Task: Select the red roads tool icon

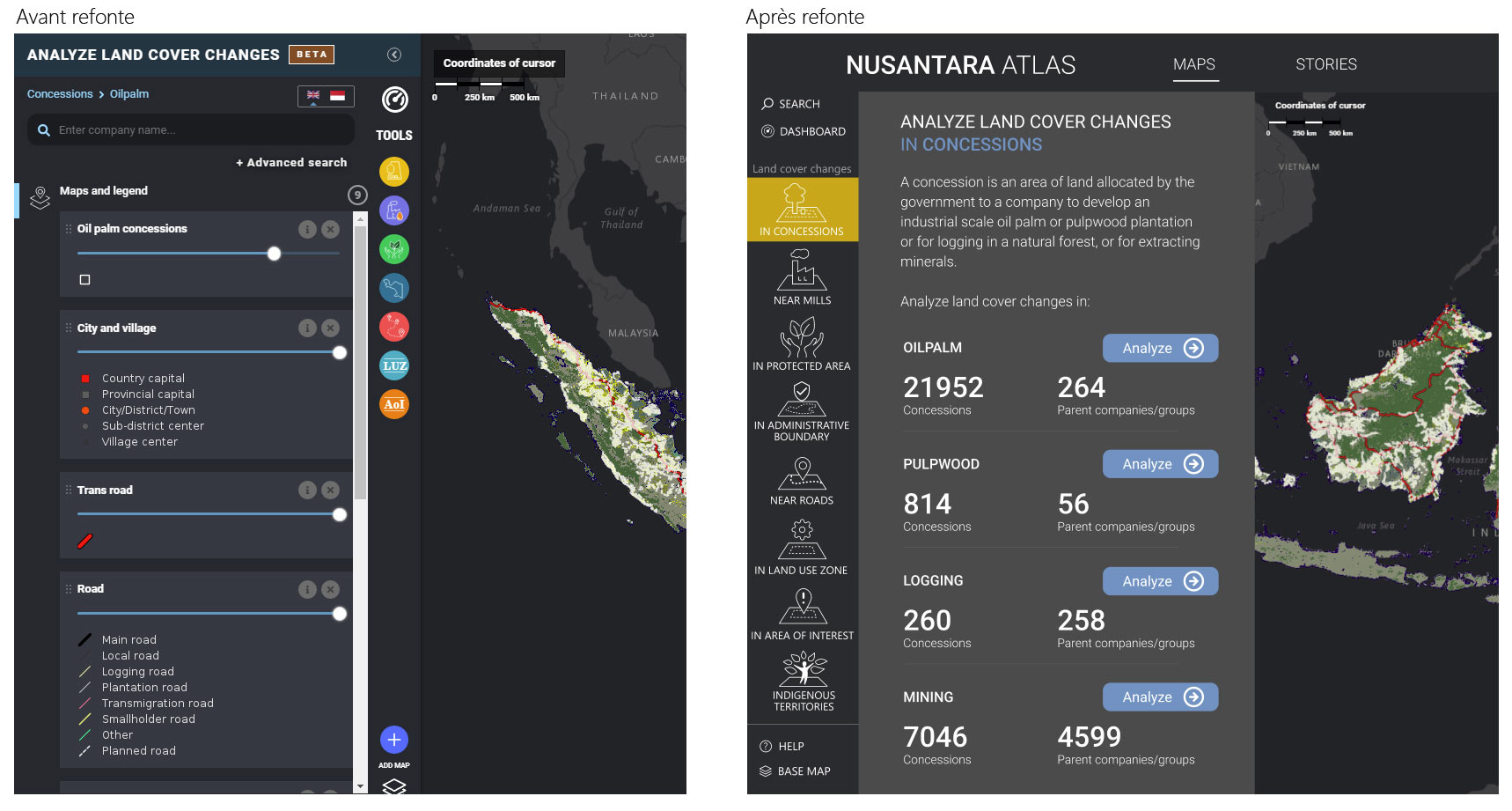Action: [x=394, y=327]
